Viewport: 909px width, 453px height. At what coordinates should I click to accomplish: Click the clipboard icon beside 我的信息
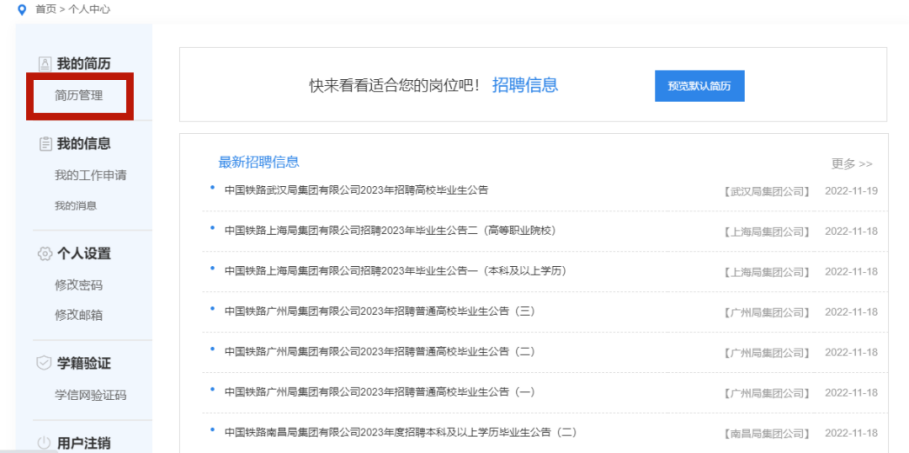pos(45,144)
